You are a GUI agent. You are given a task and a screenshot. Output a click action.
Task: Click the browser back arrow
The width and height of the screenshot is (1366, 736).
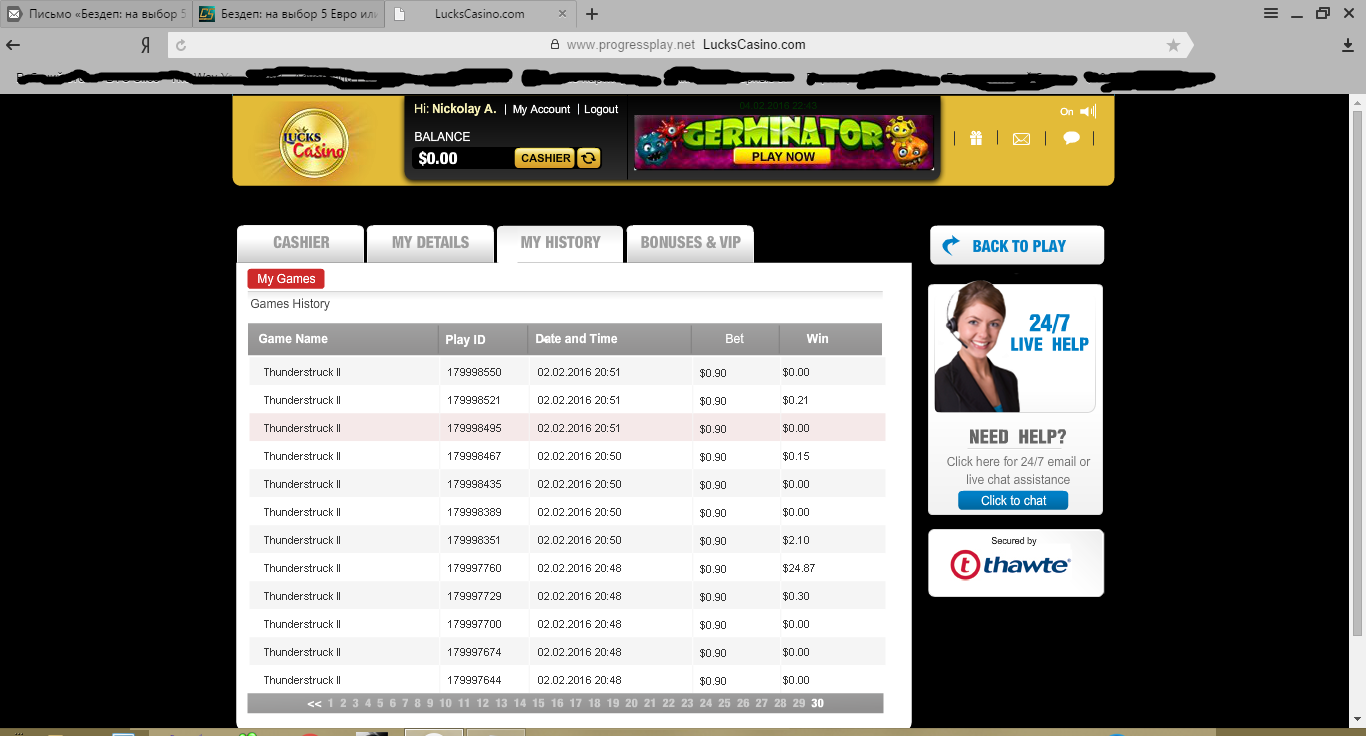click(x=14, y=45)
